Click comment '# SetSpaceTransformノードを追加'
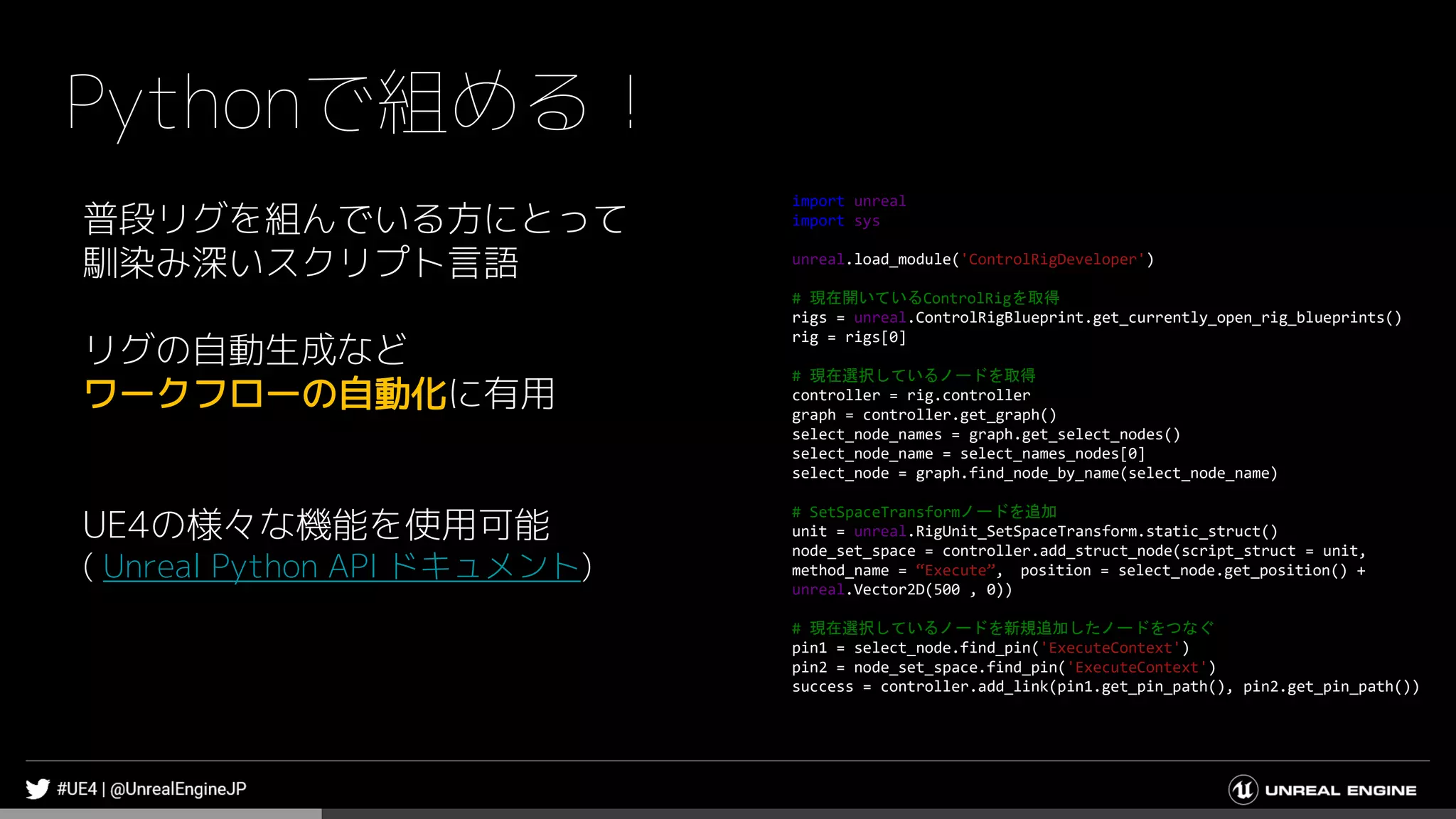The width and height of the screenshot is (1456, 819). [924, 512]
